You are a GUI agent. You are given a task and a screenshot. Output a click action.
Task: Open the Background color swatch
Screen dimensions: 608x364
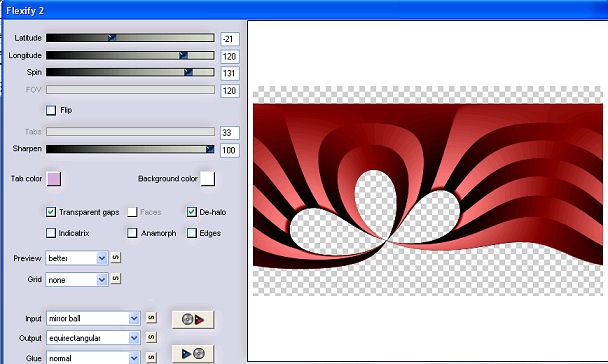pos(208,179)
